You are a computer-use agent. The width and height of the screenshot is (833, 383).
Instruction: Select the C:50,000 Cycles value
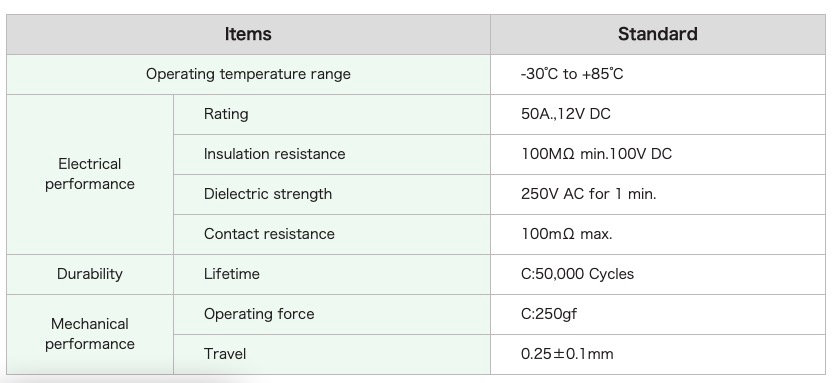coord(577,274)
